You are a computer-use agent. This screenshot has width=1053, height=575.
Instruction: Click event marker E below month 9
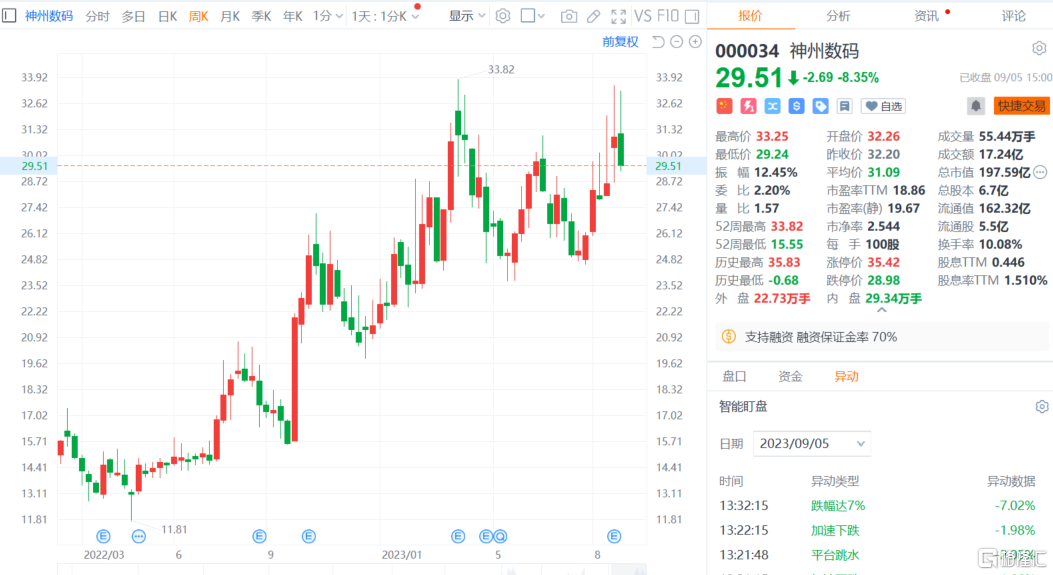click(x=259, y=536)
